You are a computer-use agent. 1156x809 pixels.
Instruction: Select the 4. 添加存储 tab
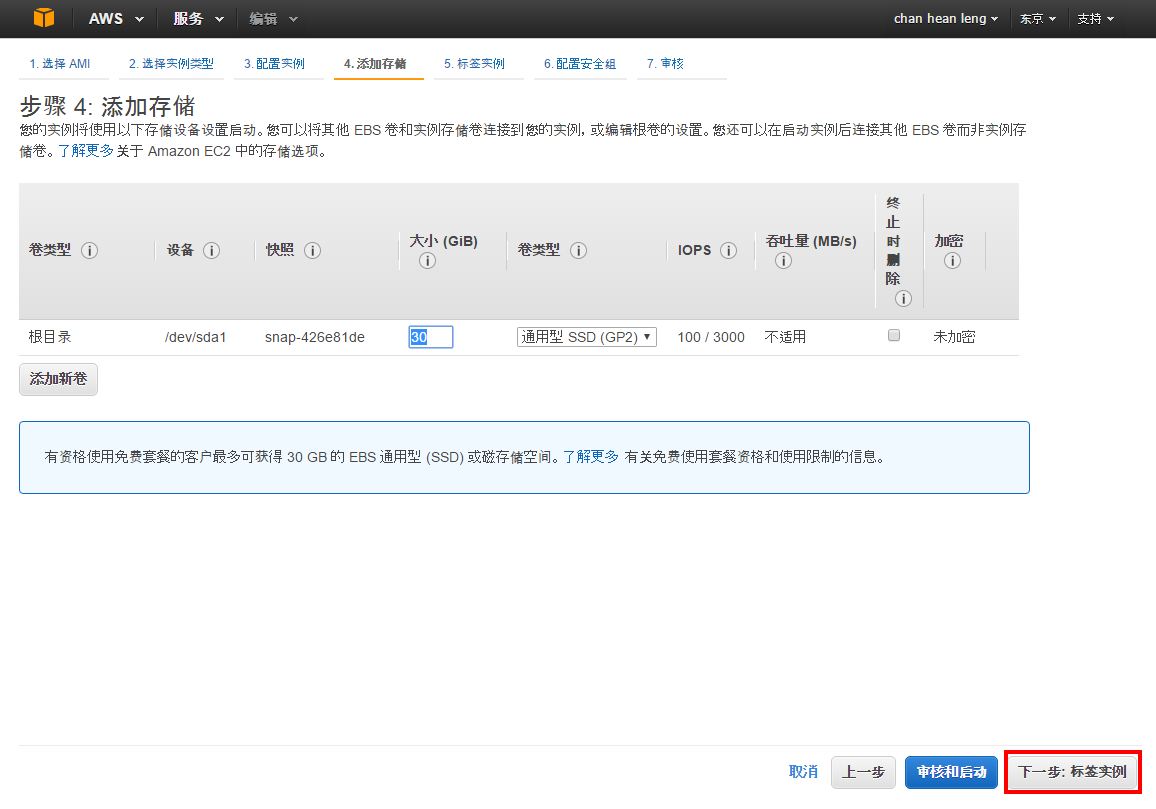click(375, 63)
